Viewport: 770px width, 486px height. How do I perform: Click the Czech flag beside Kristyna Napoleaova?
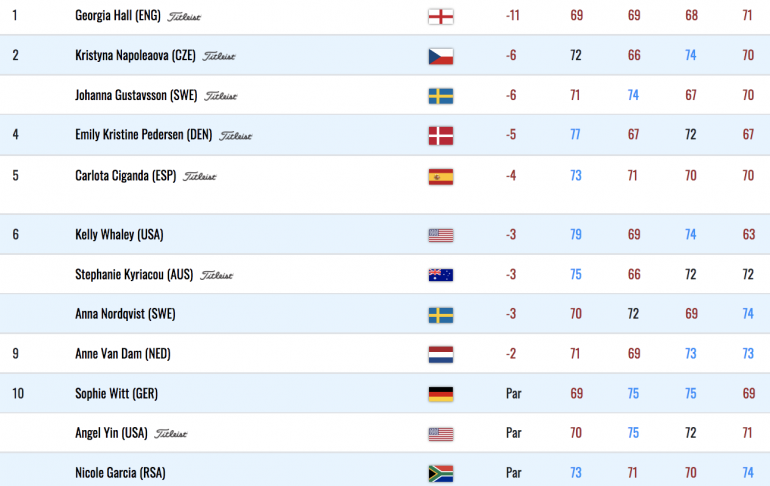[440, 56]
